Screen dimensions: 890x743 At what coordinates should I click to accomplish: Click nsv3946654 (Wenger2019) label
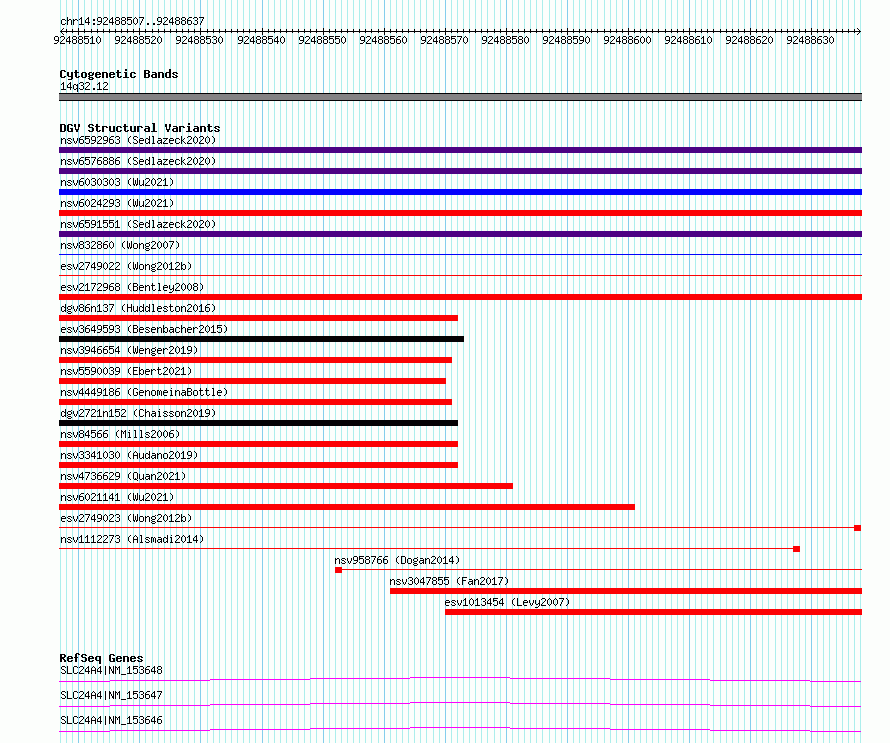coord(129,350)
